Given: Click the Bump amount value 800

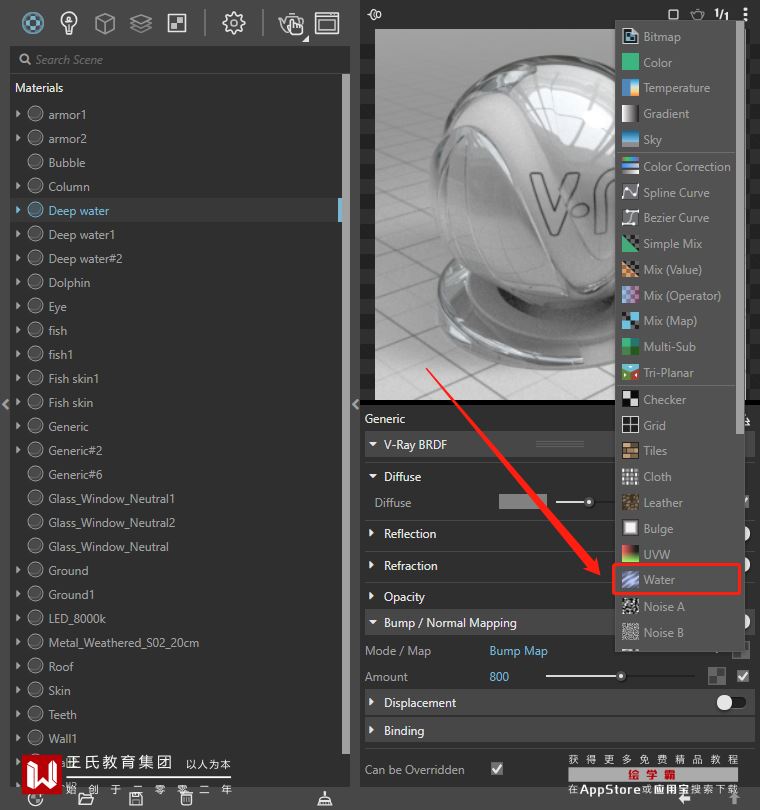Looking at the screenshot, I should click(x=499, y=676).
